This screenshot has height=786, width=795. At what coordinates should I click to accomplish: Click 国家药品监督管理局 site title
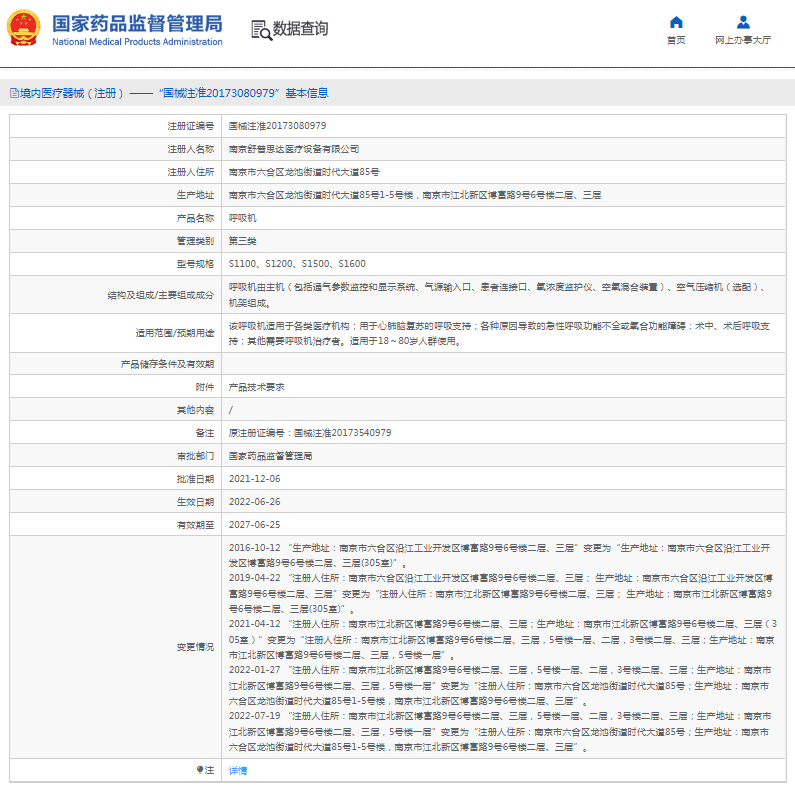click(x=137, y=23)
